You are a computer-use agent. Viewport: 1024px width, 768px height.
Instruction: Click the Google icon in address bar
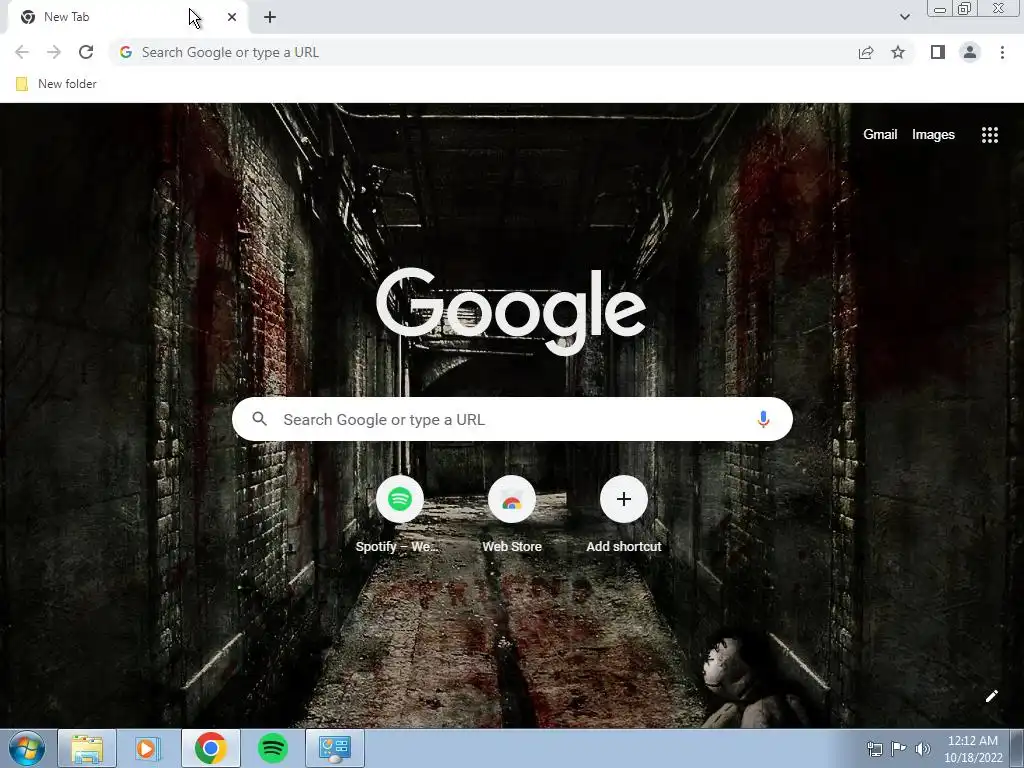click(x=126, y=52)
